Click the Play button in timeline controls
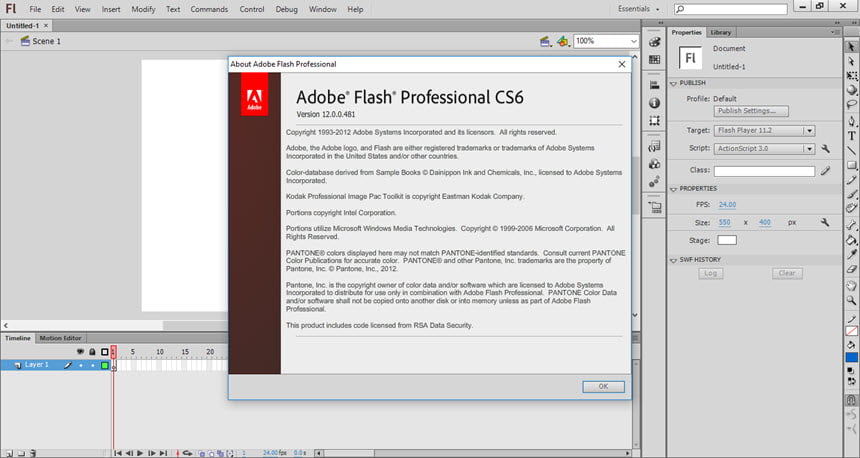Viewport: 860px width, 458px height. (x=140, y=453)
